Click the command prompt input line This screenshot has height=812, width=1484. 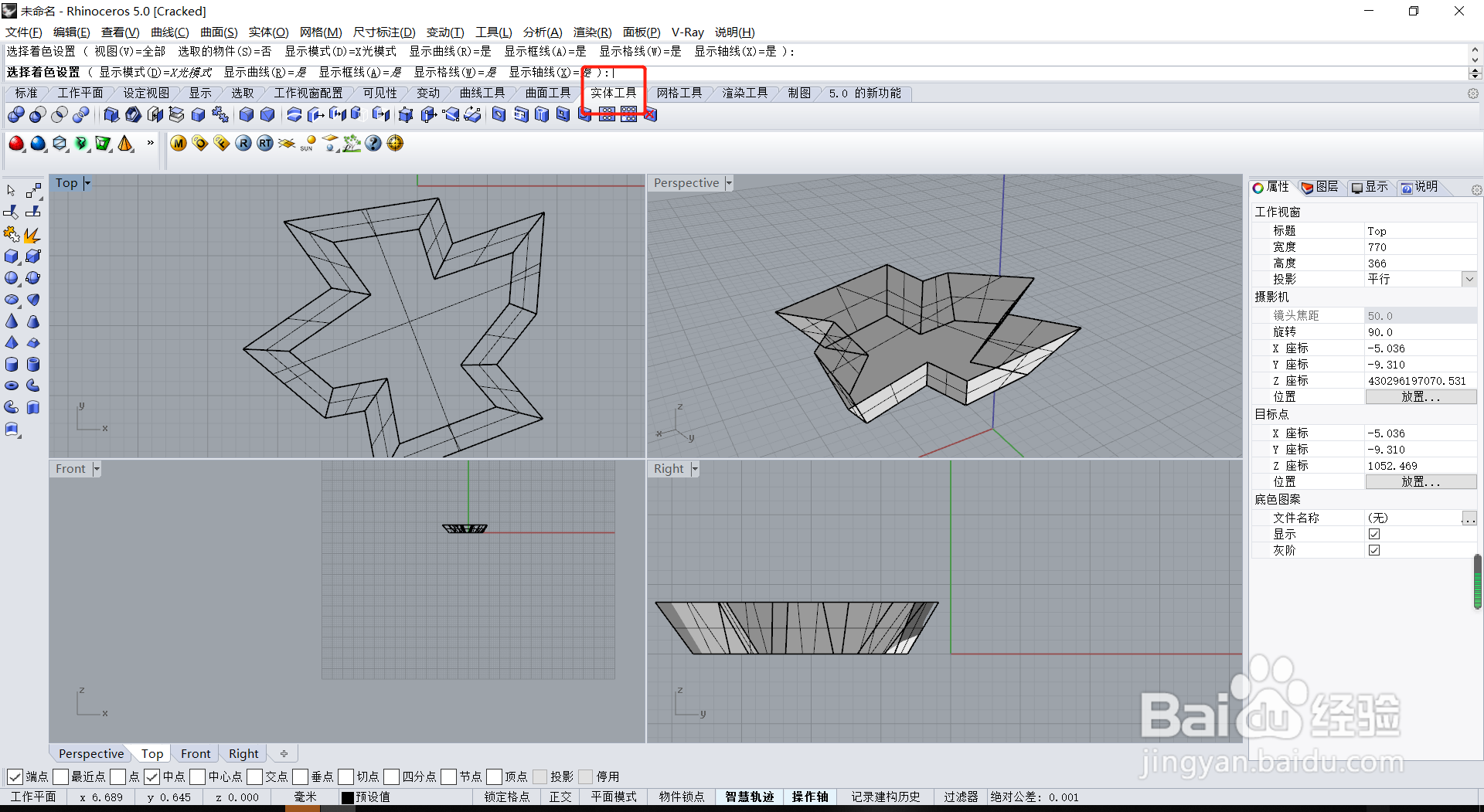(x=737, y=73)
